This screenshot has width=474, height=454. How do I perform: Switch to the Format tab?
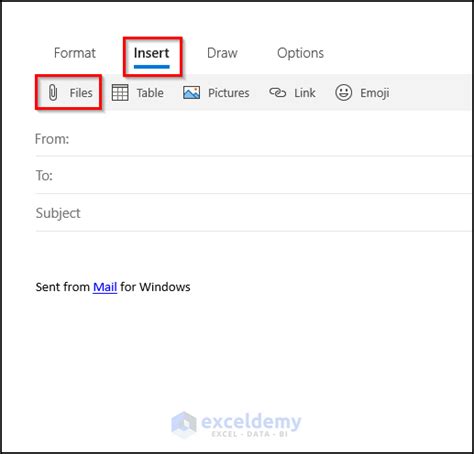[75, 53]
